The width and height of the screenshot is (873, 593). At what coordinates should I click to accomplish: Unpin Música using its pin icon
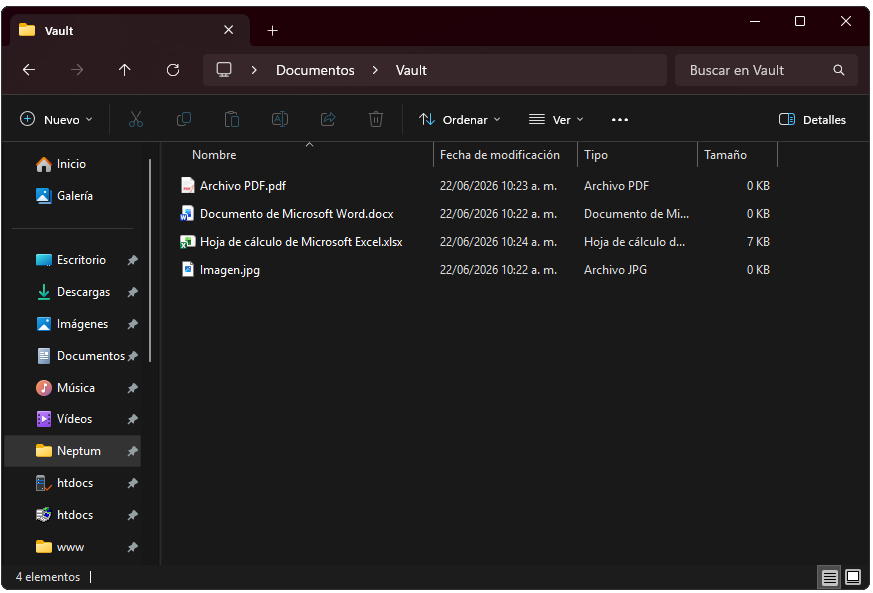tap(133, 388)
